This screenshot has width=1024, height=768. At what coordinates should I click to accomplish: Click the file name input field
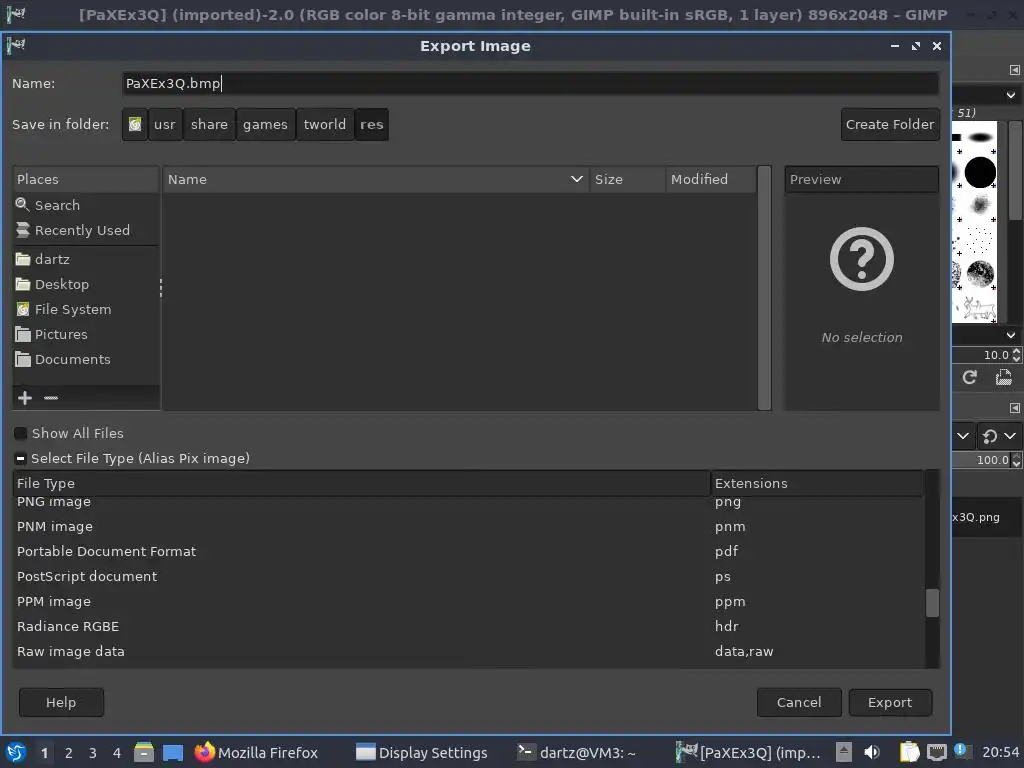point(530,83)
